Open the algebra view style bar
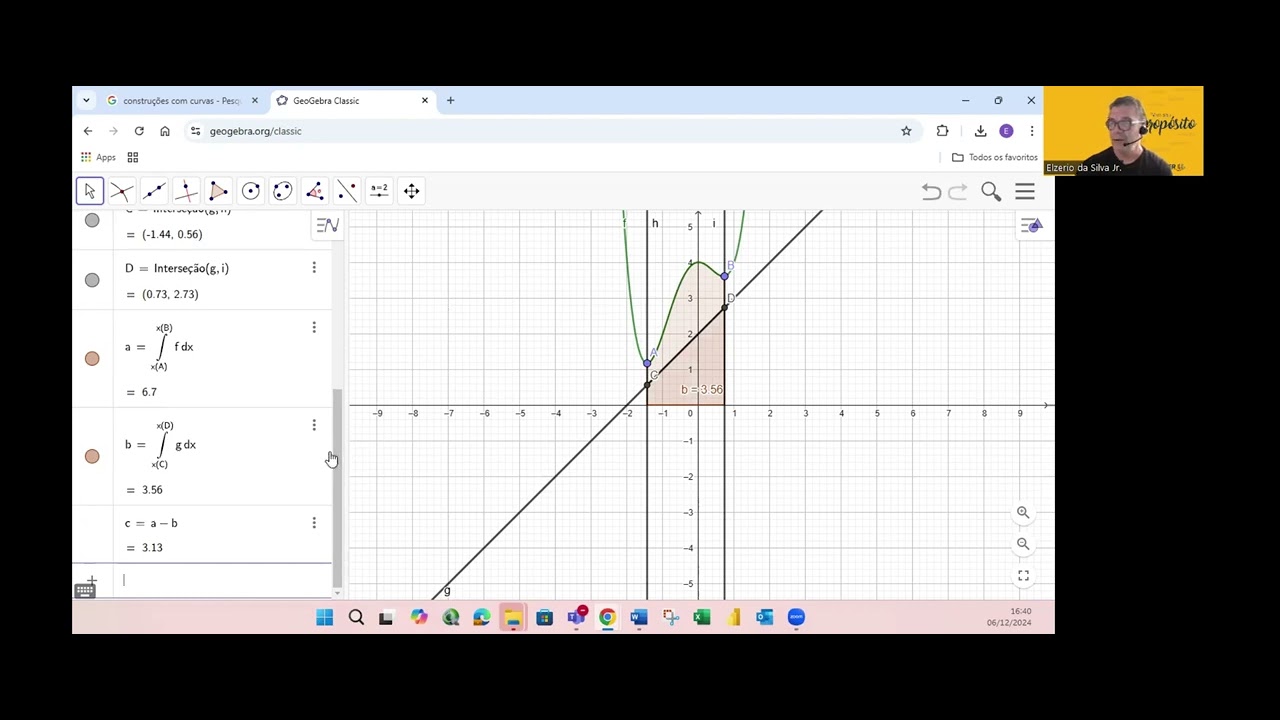The height and width of the screenshot is (720, 1280). coord(328,225)
